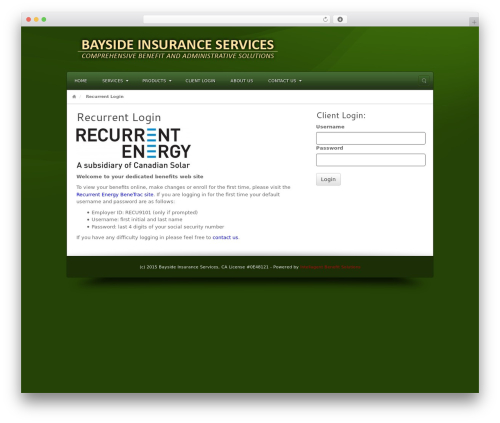Click the Username: first initial line

(x=137, y=219)
